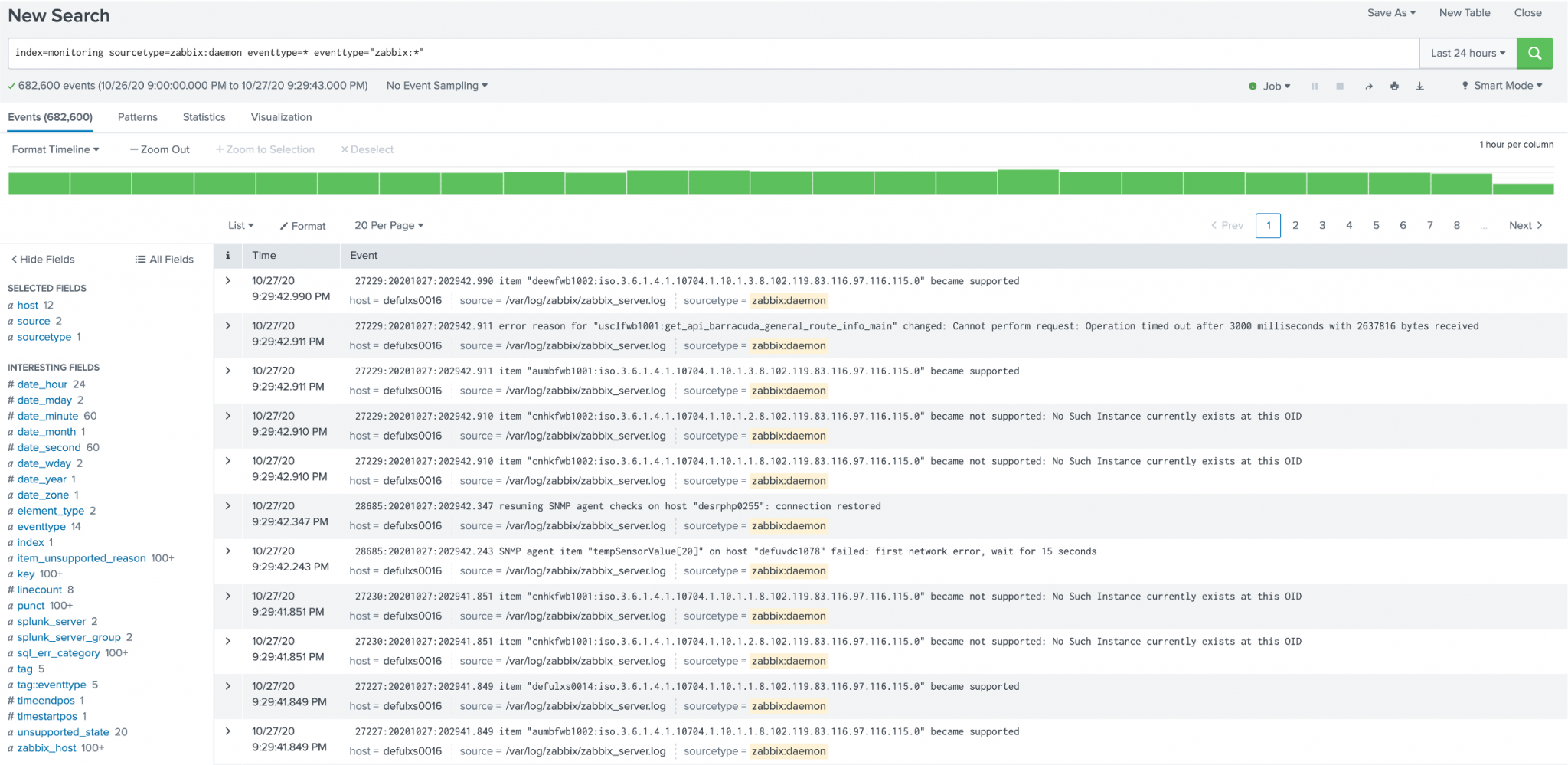The height and width of the screenshot is (765, 1568).
Task: Open the No Event Sampling dropdown
Action: (x=435, y=86)
